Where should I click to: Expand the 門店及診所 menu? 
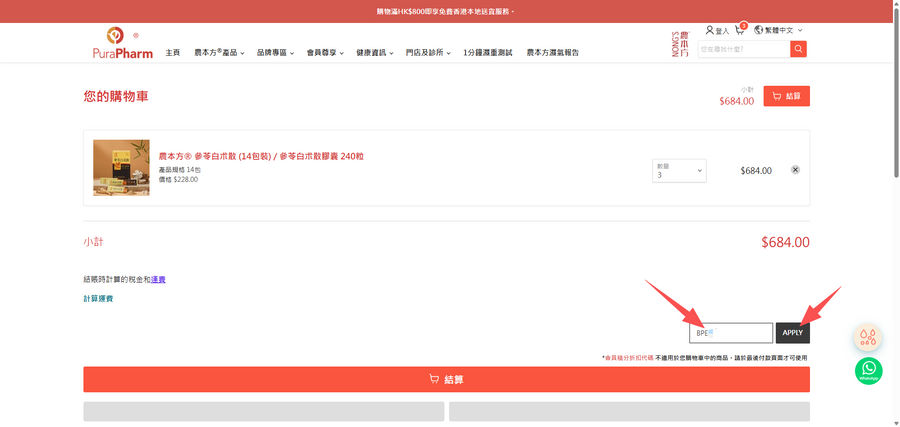428,52
